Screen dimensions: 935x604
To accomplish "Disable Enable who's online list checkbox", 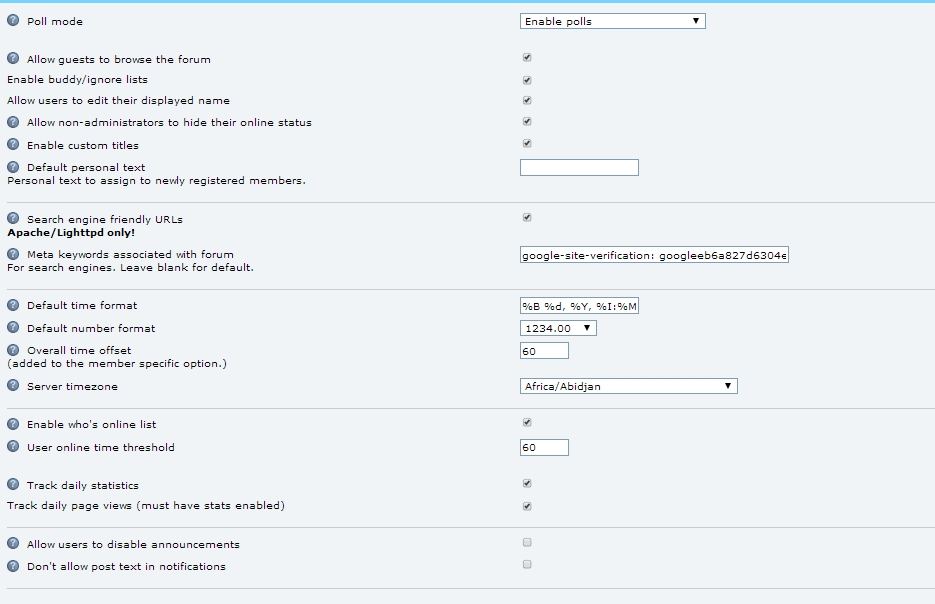I will (x=527, y=423).
